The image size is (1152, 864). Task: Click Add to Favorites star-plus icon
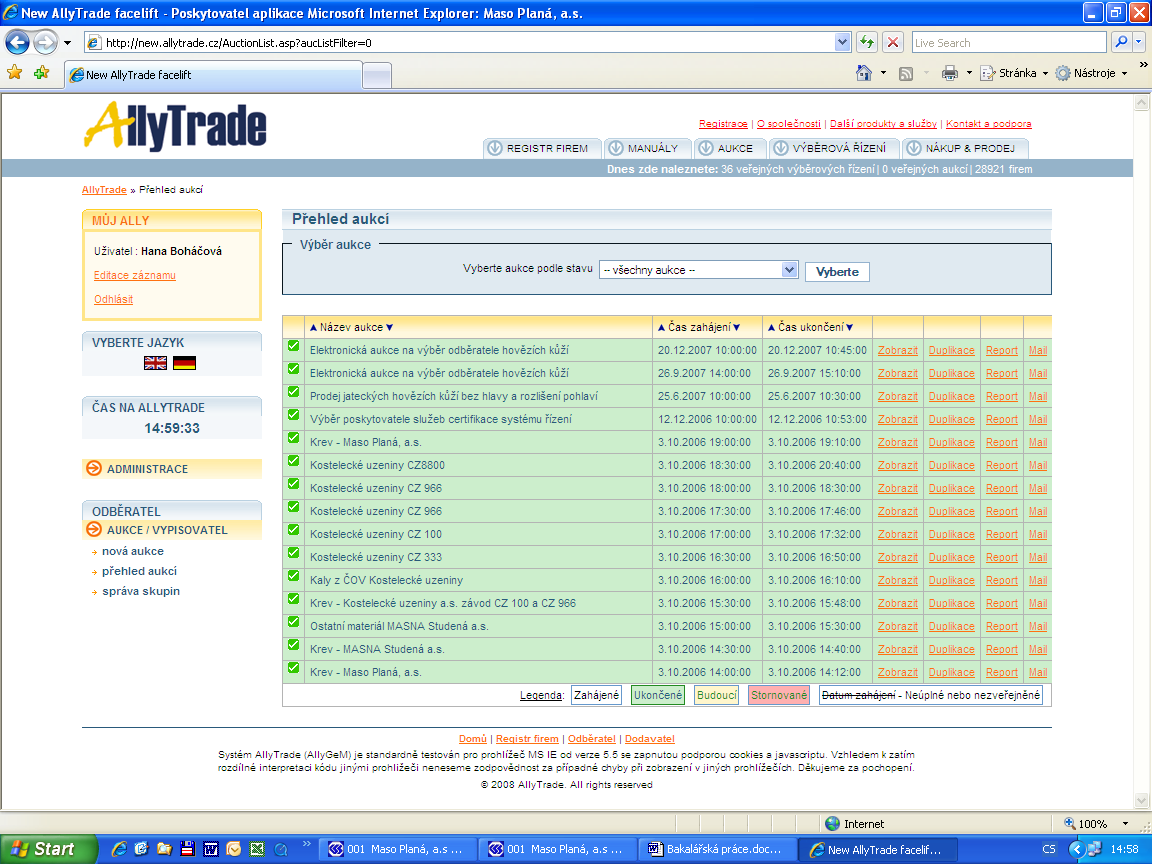tap(41, 73)
